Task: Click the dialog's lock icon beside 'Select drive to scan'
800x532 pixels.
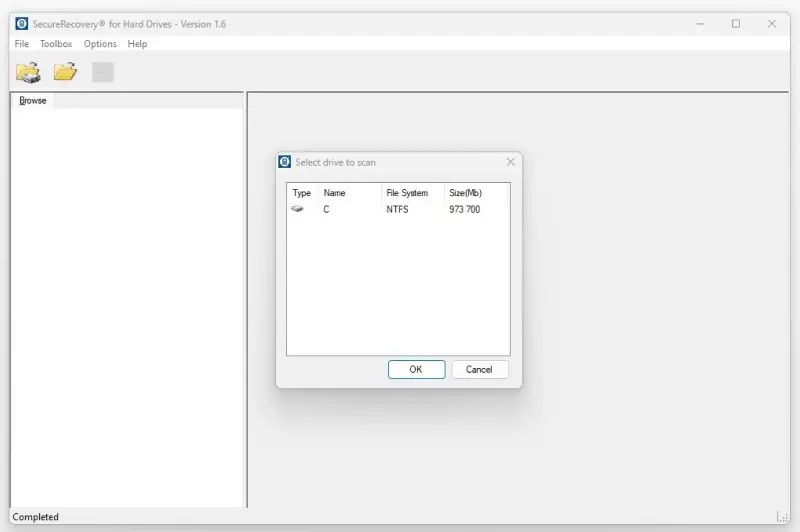Action: (285, 162)
